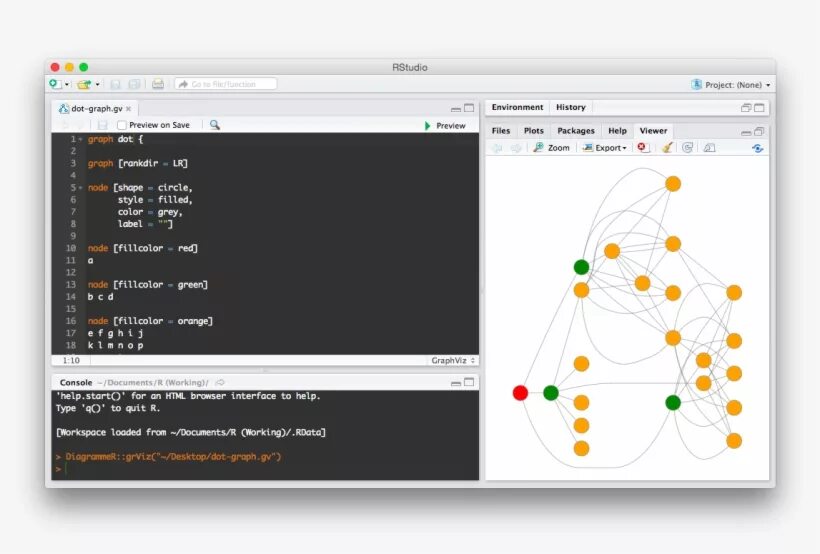Click the cursor position 1:10 indicator

tap(71, 360)
